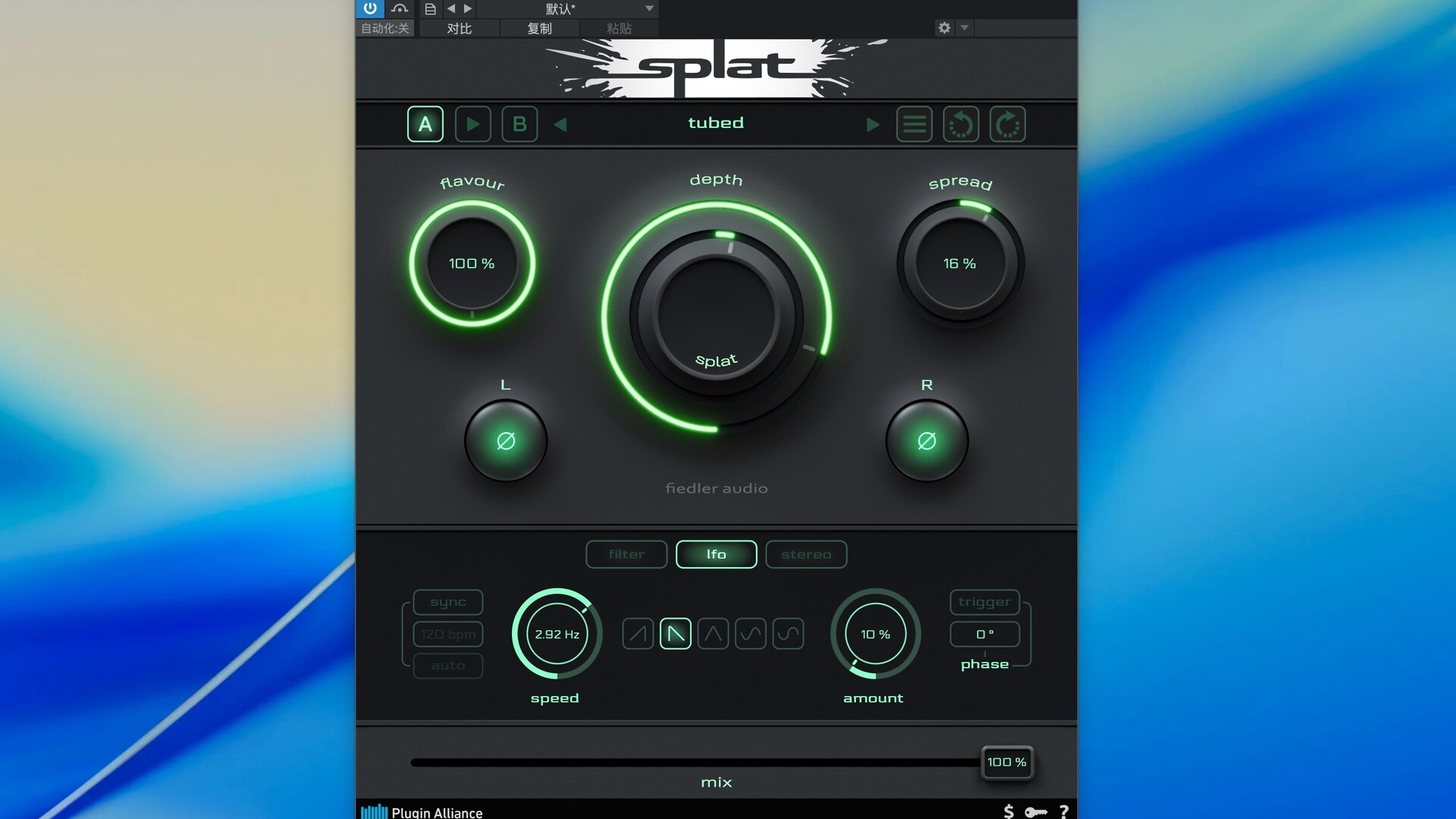Click the Plugin Alliance logo
Screen dimensions: 1456x819
[422, 812]
